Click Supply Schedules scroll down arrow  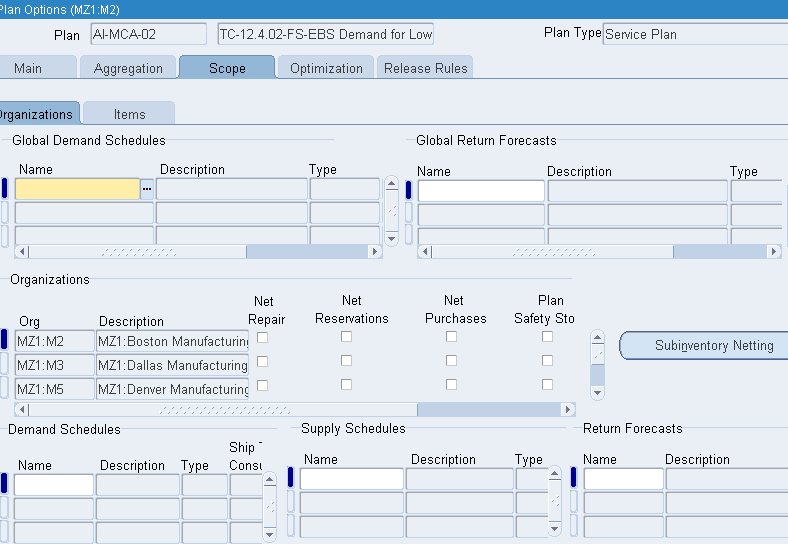[x=554, y=528]
